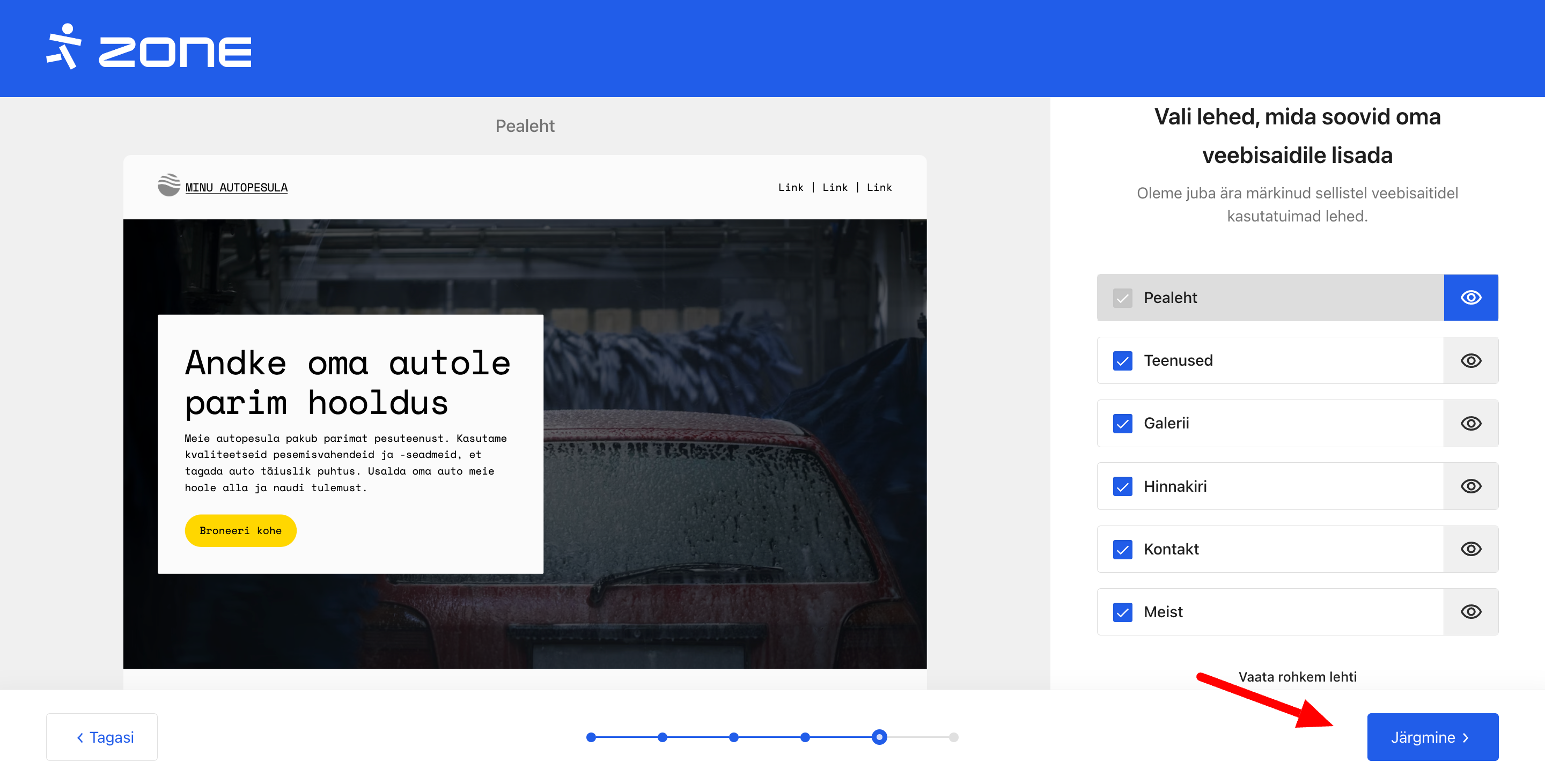Preview the Kontakt page with eye icon
Screen dimensions: 1545x784
coord(1470,549)
